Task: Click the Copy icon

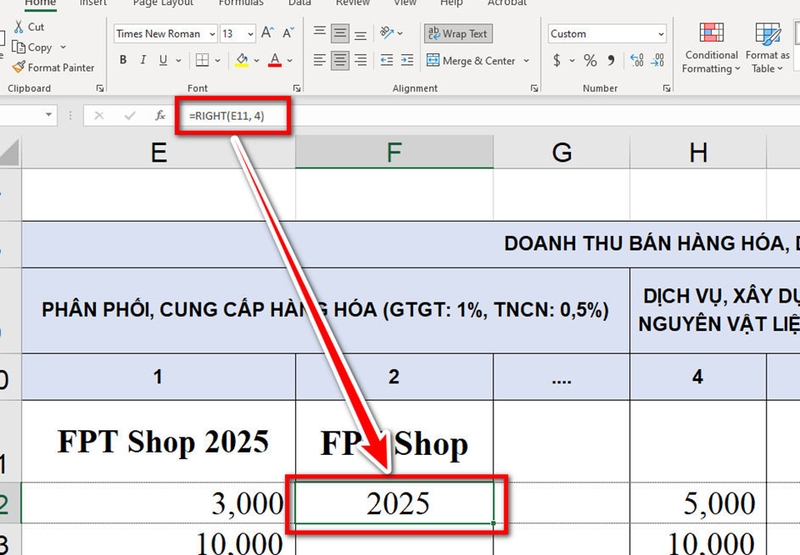Action: [18, 47]
